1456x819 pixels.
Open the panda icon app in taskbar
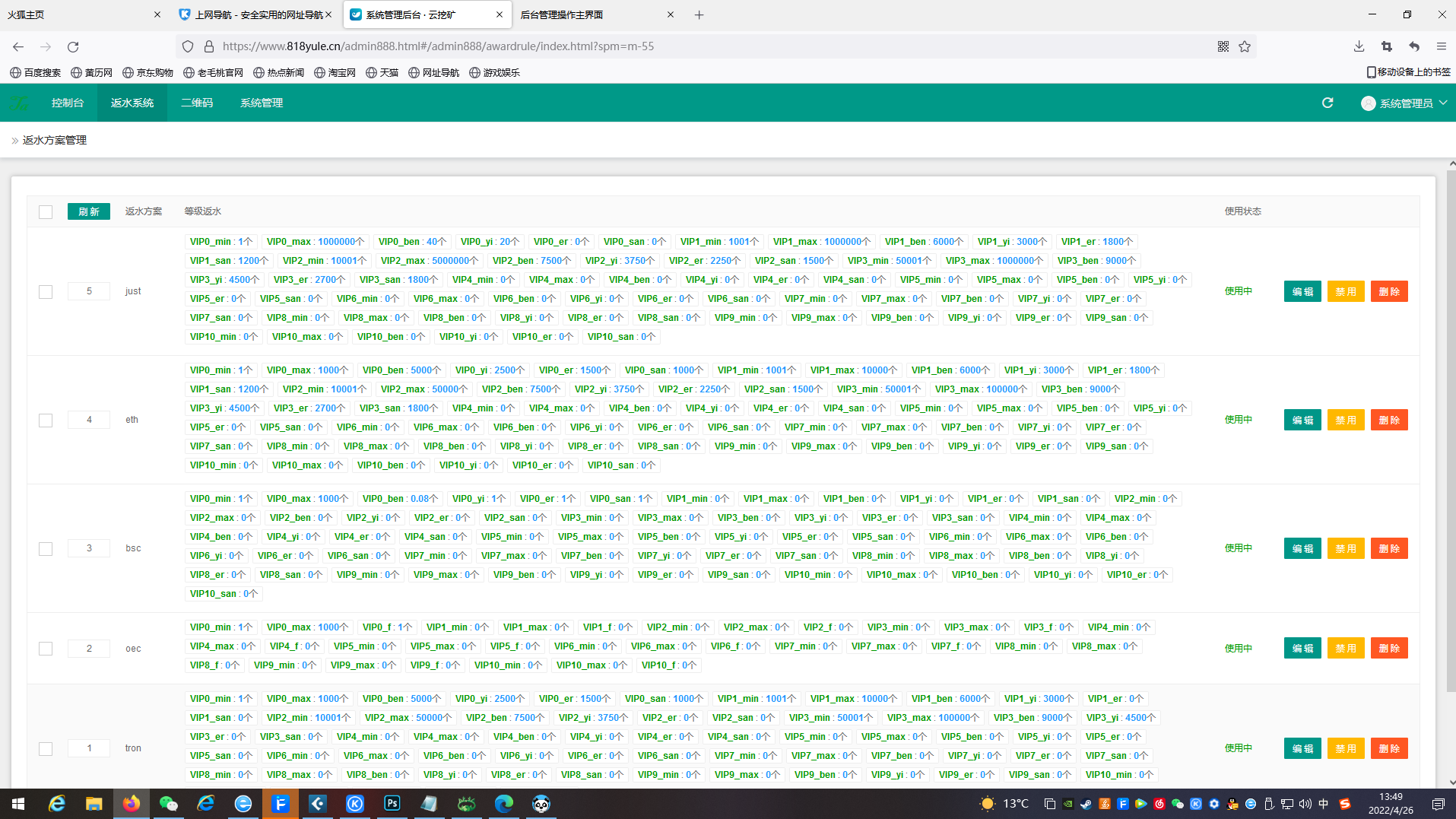click(541, 804)
